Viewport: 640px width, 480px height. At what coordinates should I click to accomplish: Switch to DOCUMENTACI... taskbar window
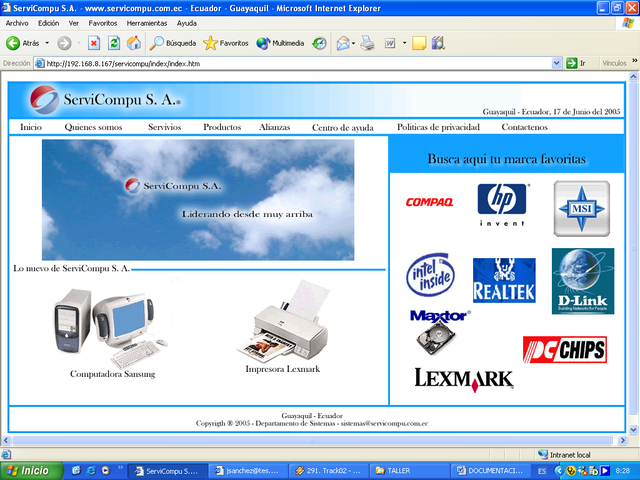tap(490, 471)
